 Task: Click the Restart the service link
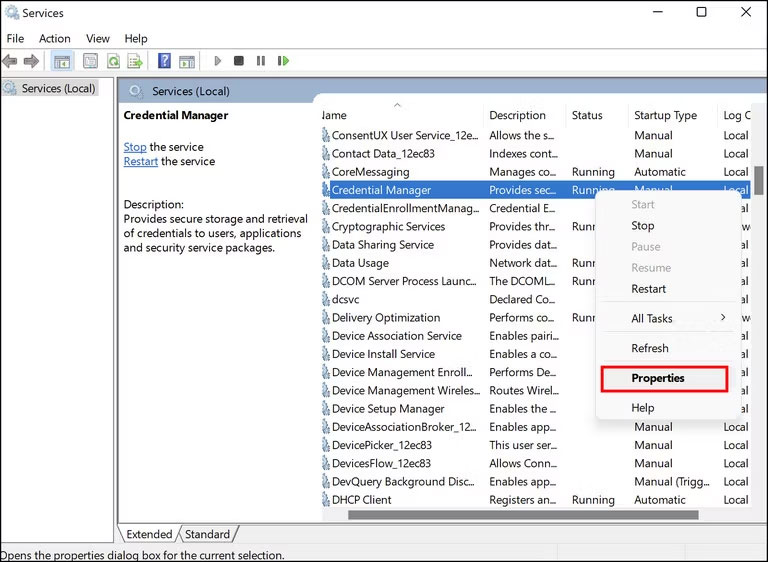[x=141, y=161]
